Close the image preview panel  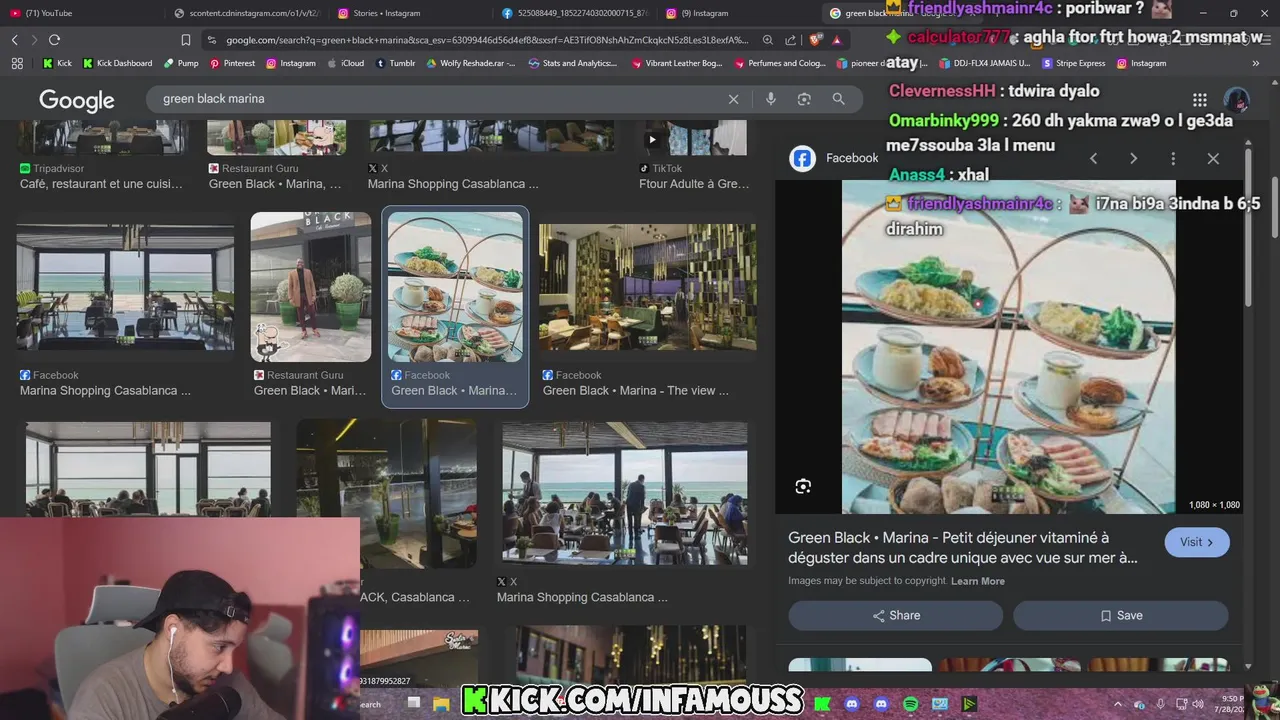(1213, 158)
